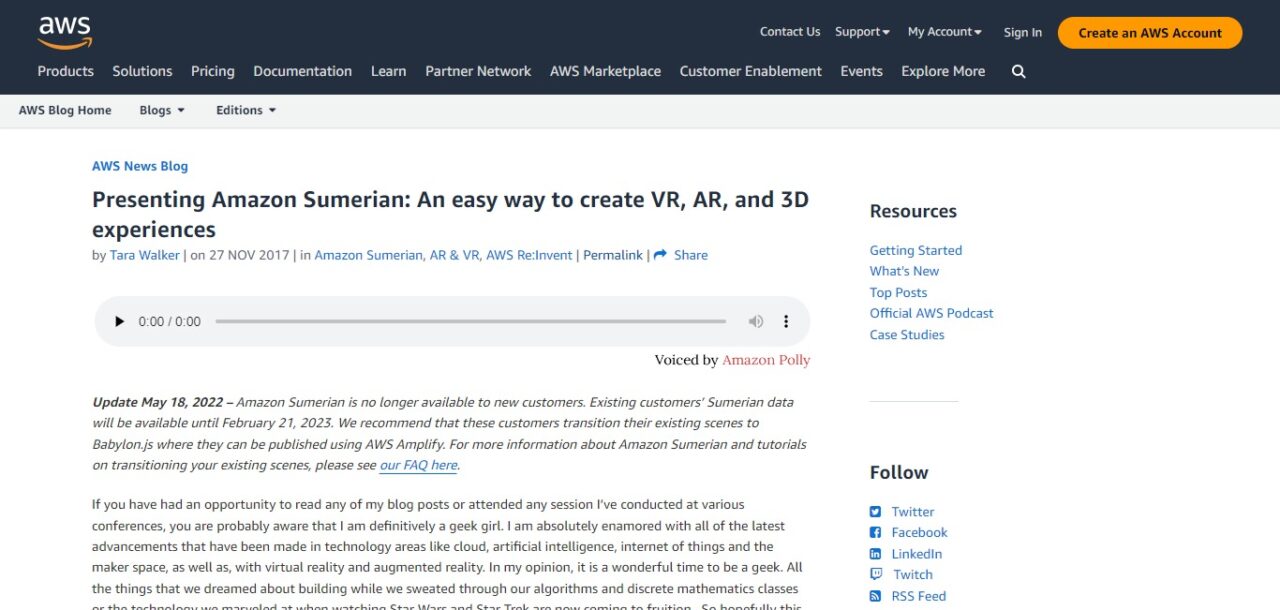Image resolution: width=1280 pixels, height=610 pixels.
Task: Open the AWS Re:Invent category link
Action: [529, 255]
